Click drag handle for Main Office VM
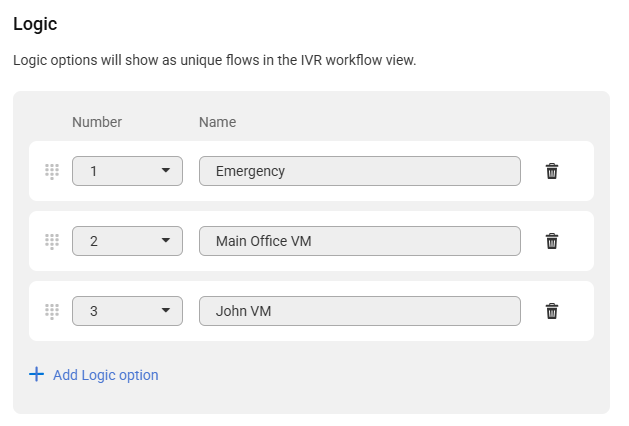 pyautogui.click(x=52, y=241)
